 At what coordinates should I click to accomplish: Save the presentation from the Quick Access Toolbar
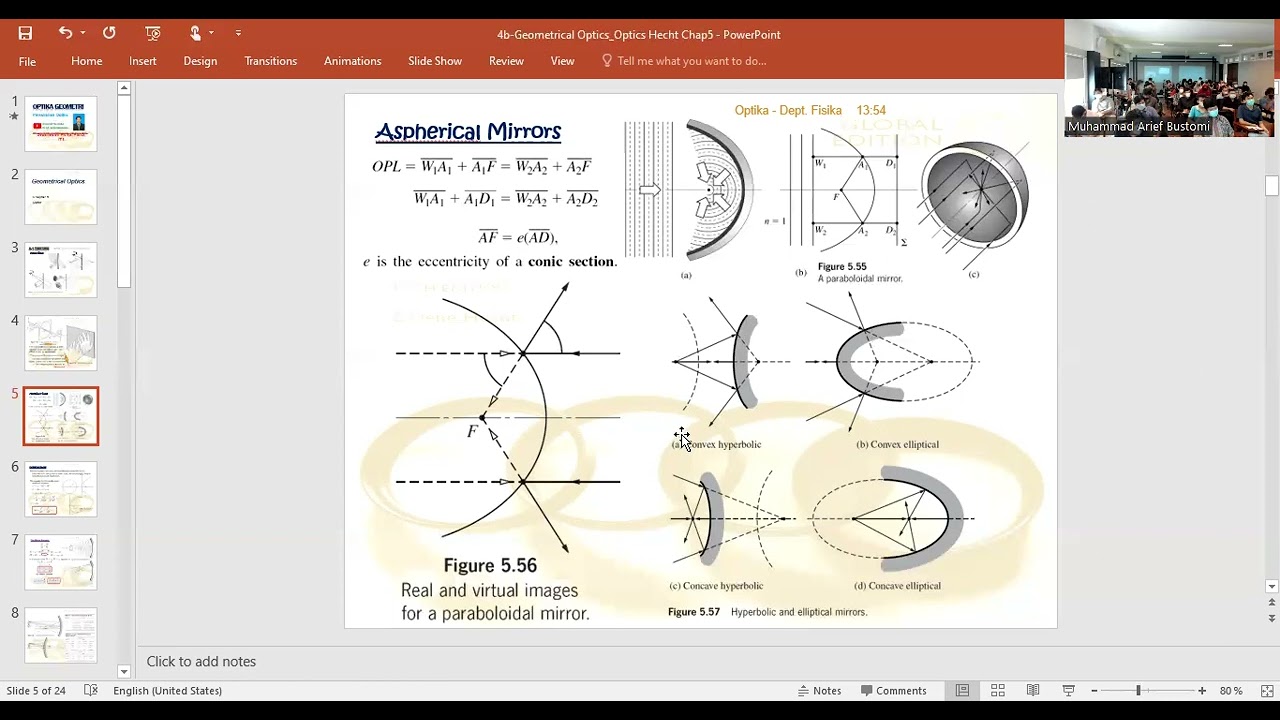pyautogui.click(x=26, y=33)
